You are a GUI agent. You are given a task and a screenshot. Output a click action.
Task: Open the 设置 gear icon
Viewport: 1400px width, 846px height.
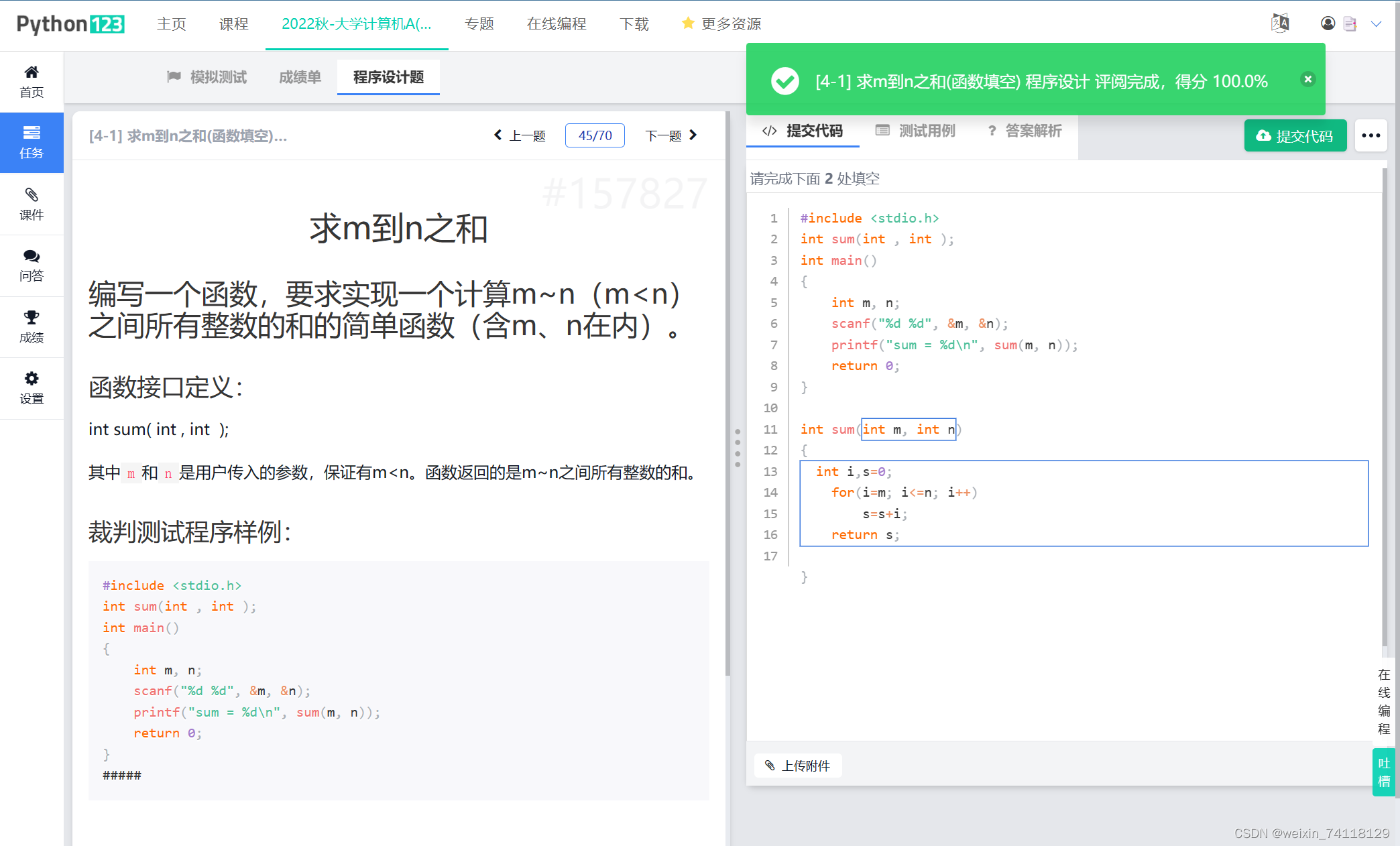(x=32, y=378)
